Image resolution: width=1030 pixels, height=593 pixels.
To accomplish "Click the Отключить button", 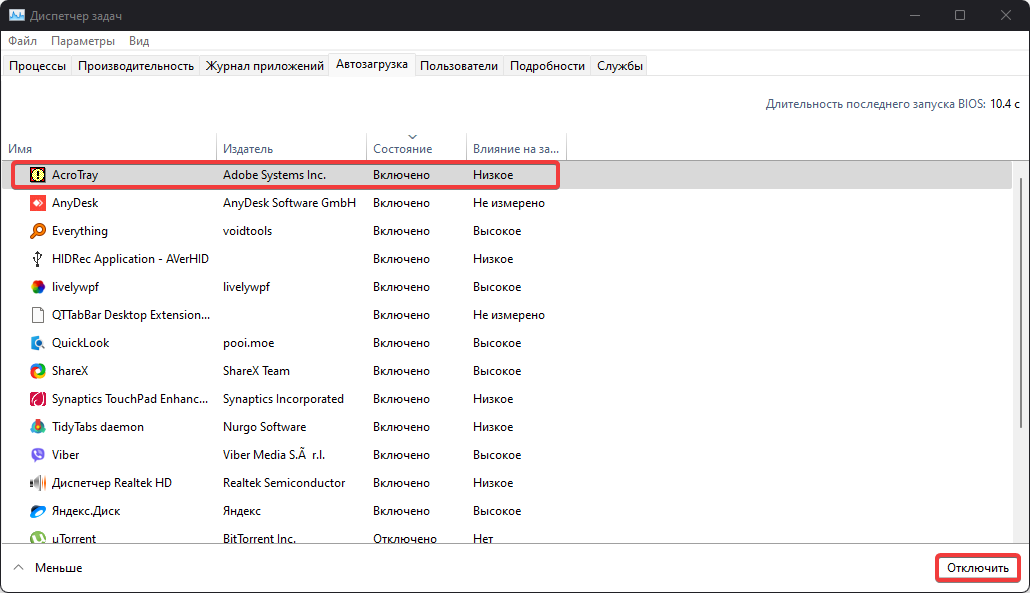I will pyautogui.click(x=977, y=568).
